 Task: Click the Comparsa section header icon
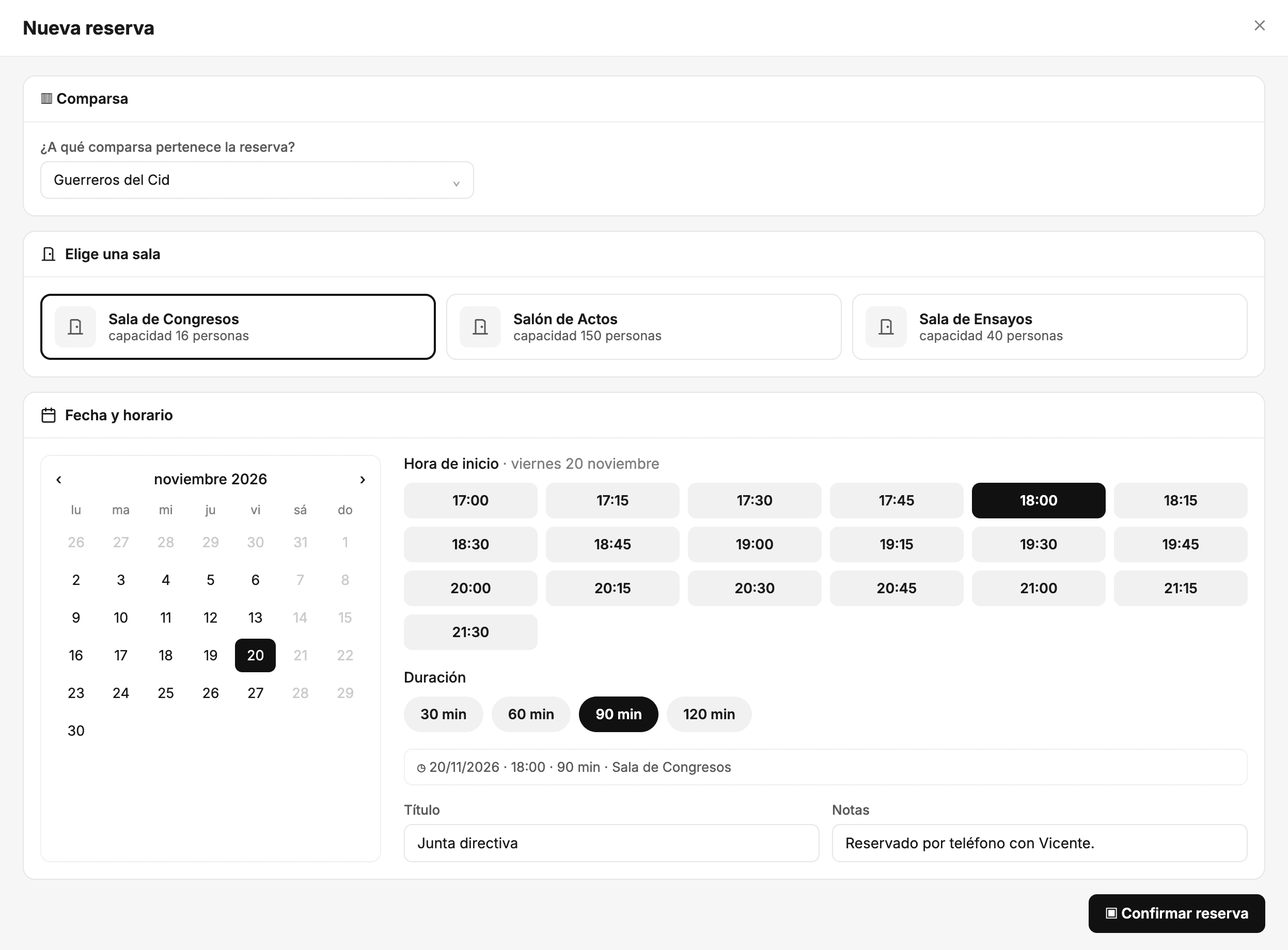[46, 99]
